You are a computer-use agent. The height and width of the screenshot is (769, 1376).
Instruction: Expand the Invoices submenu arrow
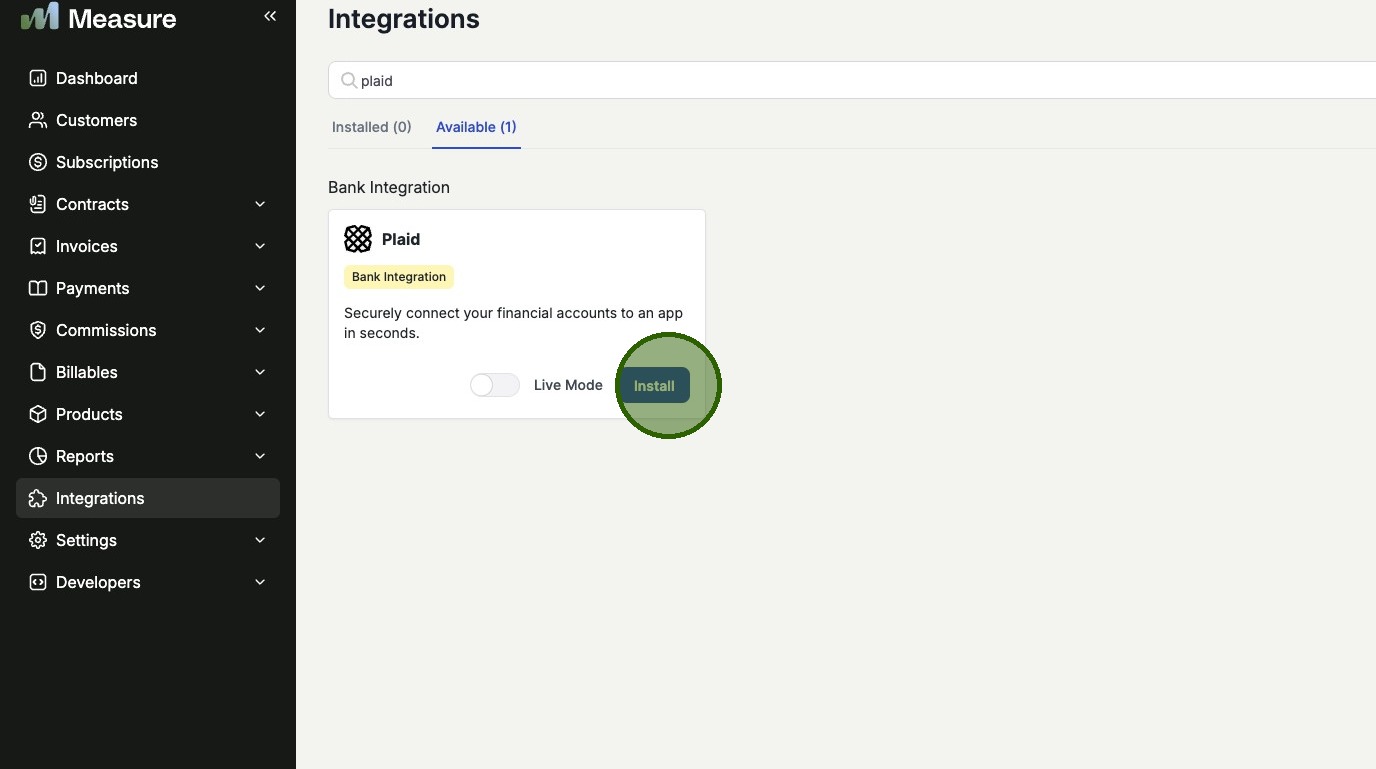pos(260,246)
